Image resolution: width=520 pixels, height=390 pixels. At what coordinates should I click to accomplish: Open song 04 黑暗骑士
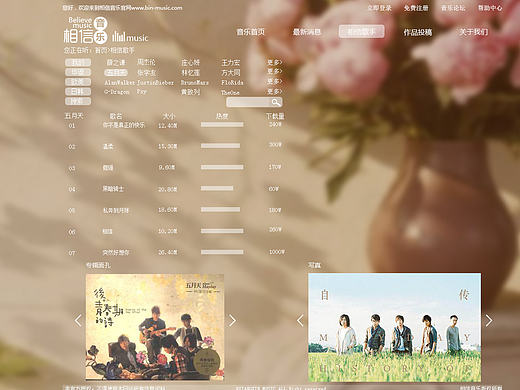[x=113, y=189]
